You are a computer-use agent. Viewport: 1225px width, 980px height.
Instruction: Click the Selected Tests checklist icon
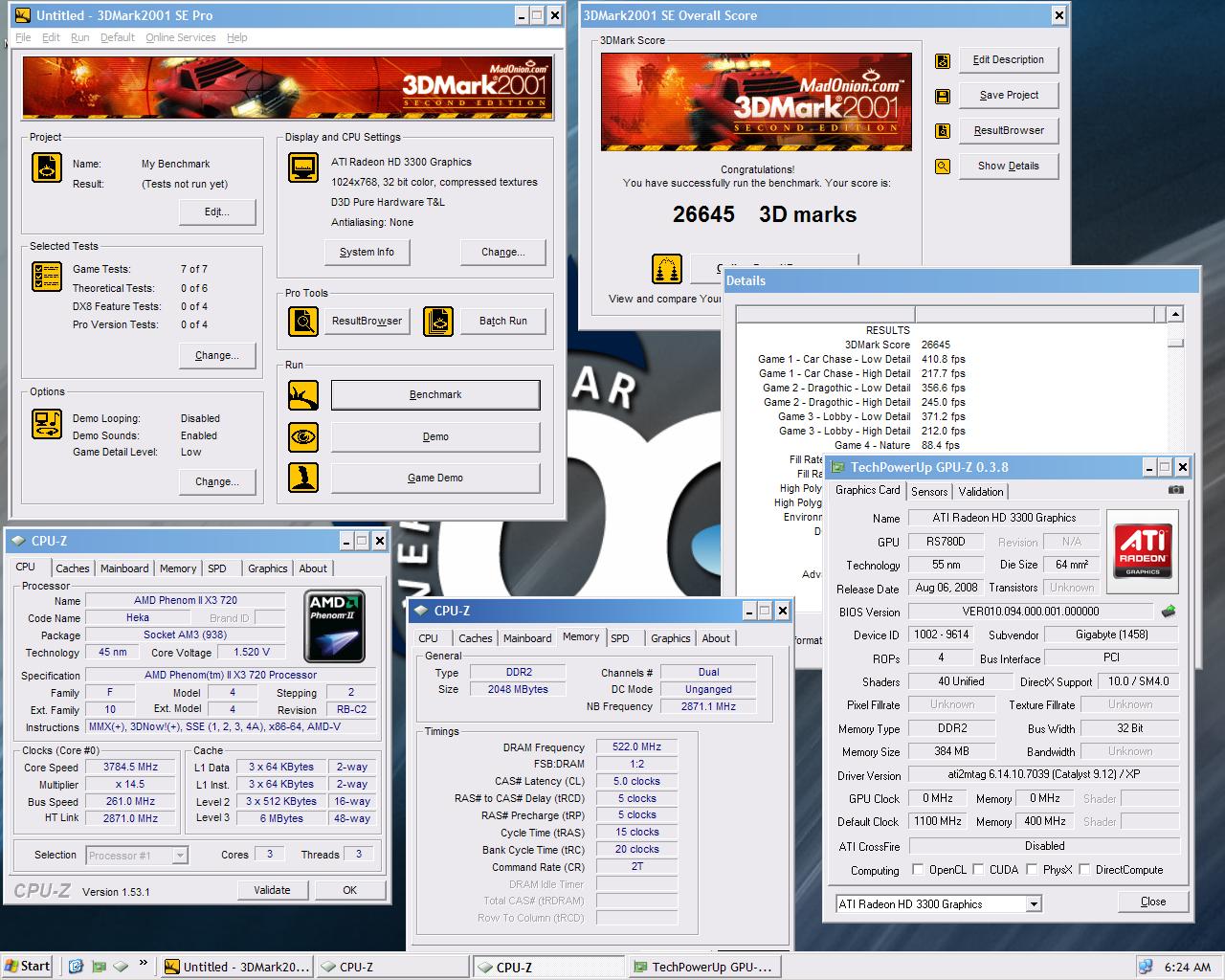47,277
